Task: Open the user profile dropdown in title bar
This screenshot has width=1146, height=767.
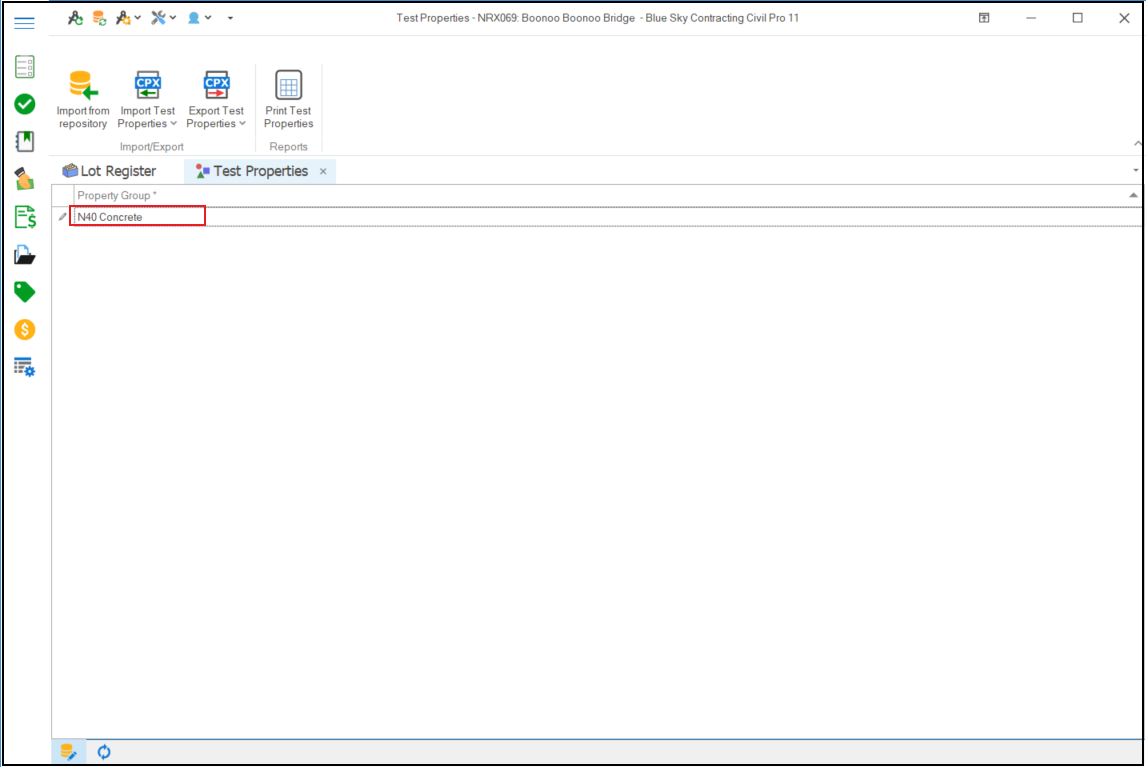Action: pos(199,18)
